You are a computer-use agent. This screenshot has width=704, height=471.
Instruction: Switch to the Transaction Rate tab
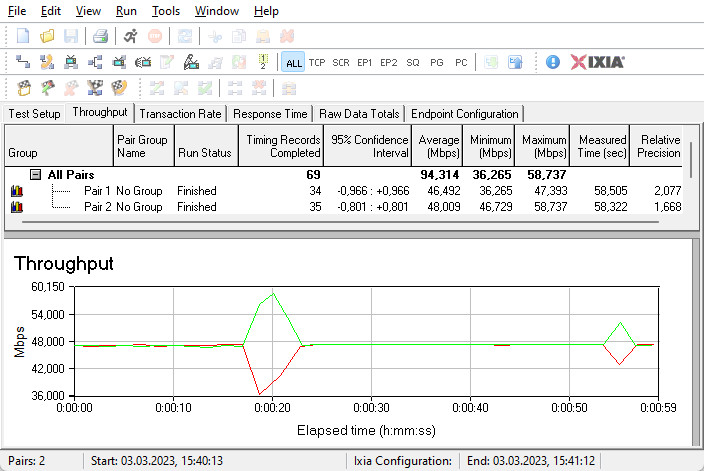click(181, 114)
